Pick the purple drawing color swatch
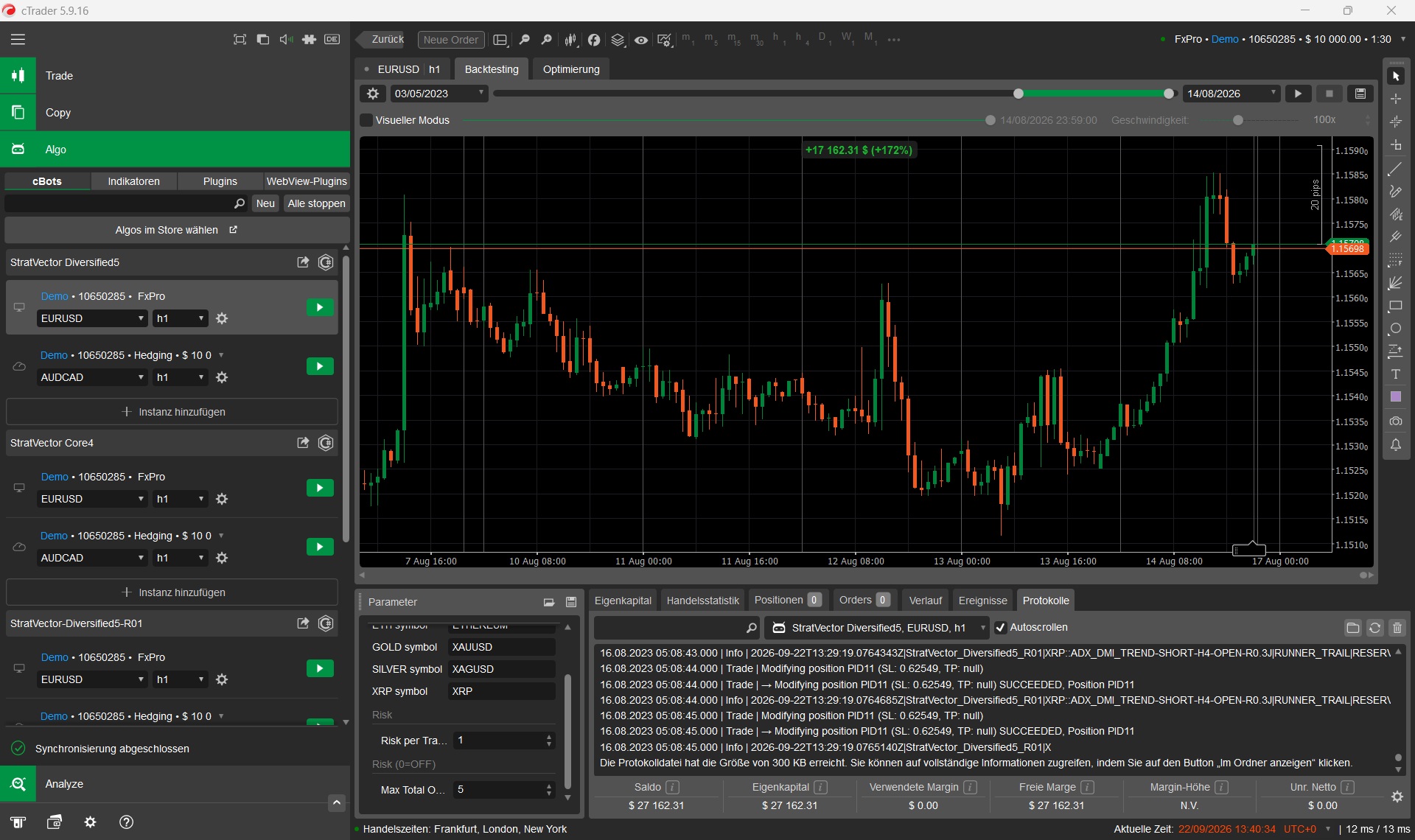Image resolution: width=1415 pixels, height=840 pixels. point(1395,397)
